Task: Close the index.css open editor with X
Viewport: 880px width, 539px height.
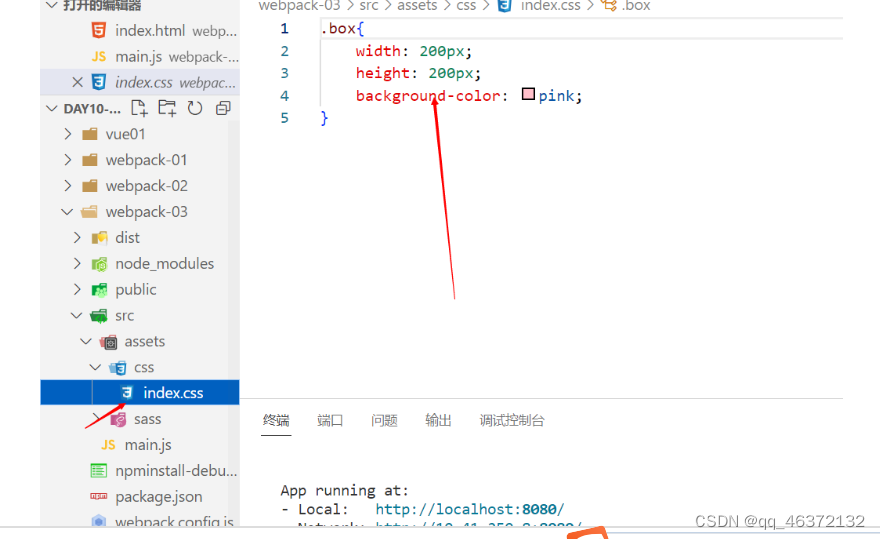Action: click(x=77, y=83)
